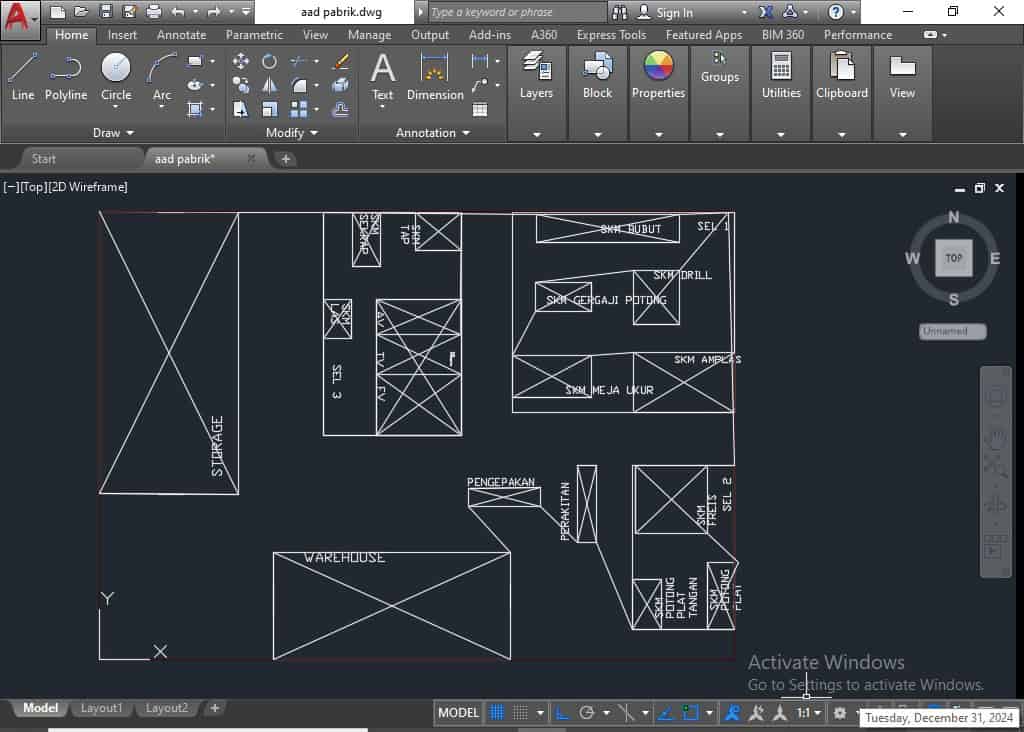Open the Annotate ribbon tab

coord(181,34)
